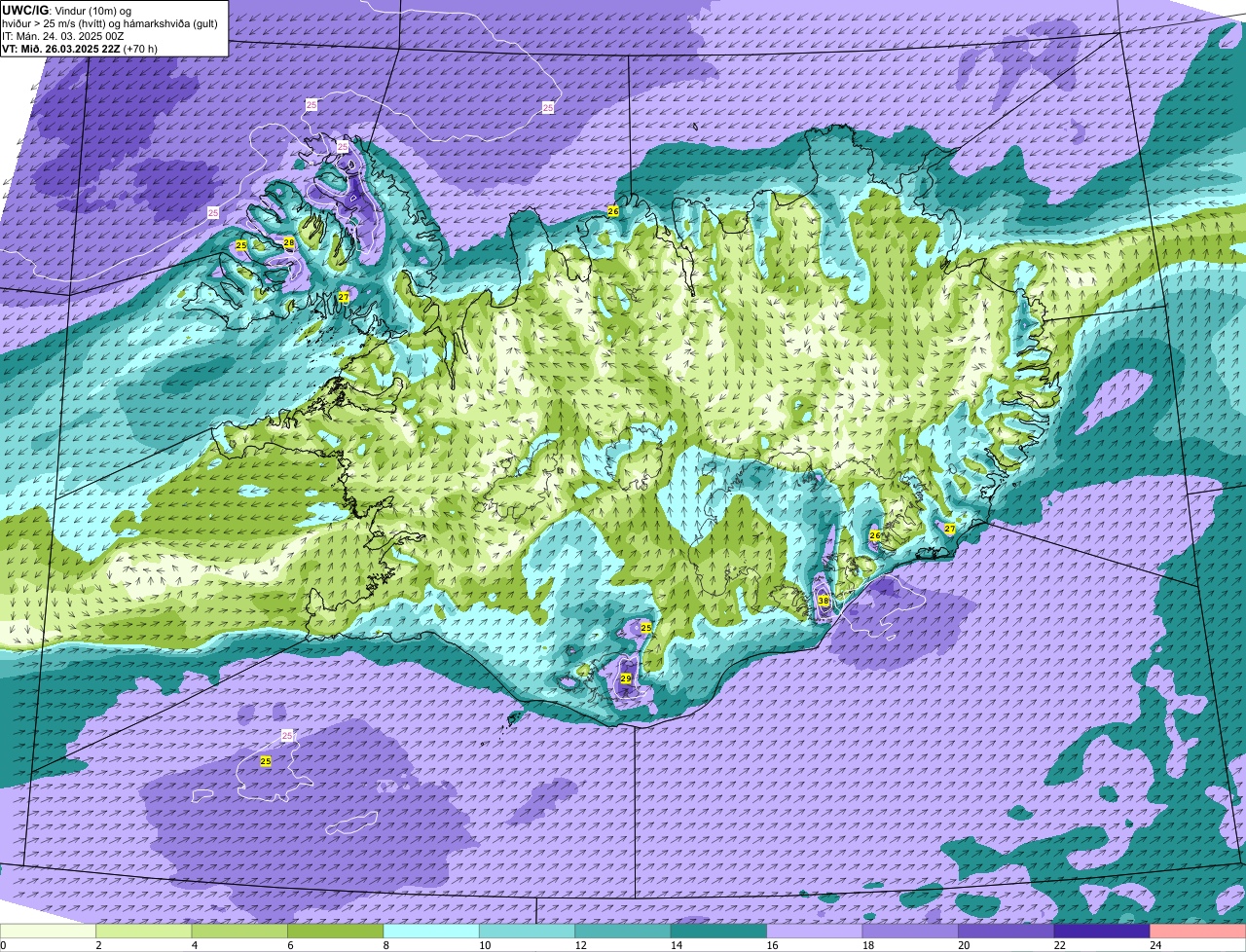Image resolution: width=1246 pixels, height=952 pixels.
Task: Select the medium purple 20–22 m/s legend swatch
Action: (1007, 931)
